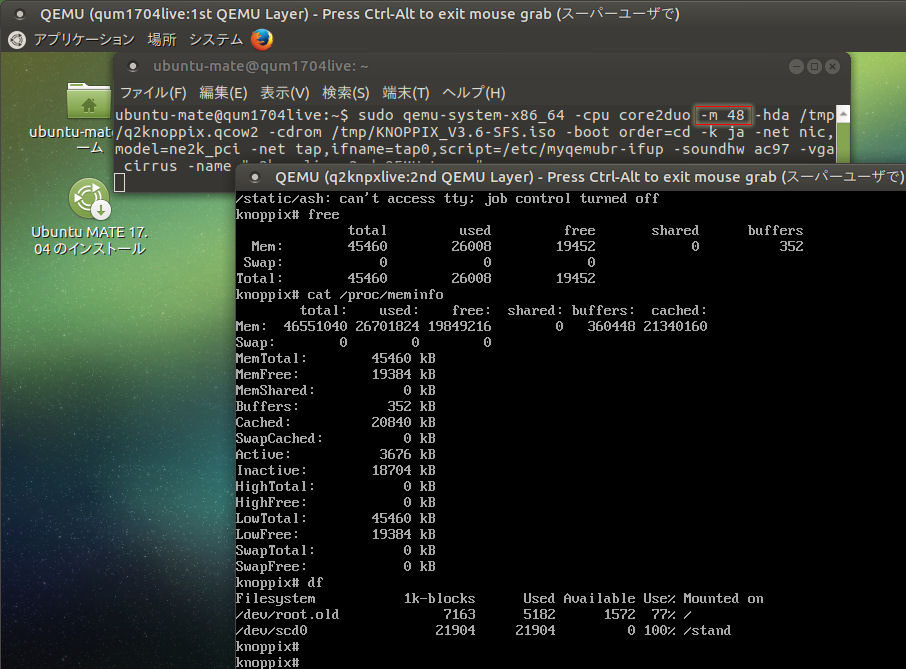Click the 'MemTotal:' row
Screen dimensions: 906x669
pos(335,359)
